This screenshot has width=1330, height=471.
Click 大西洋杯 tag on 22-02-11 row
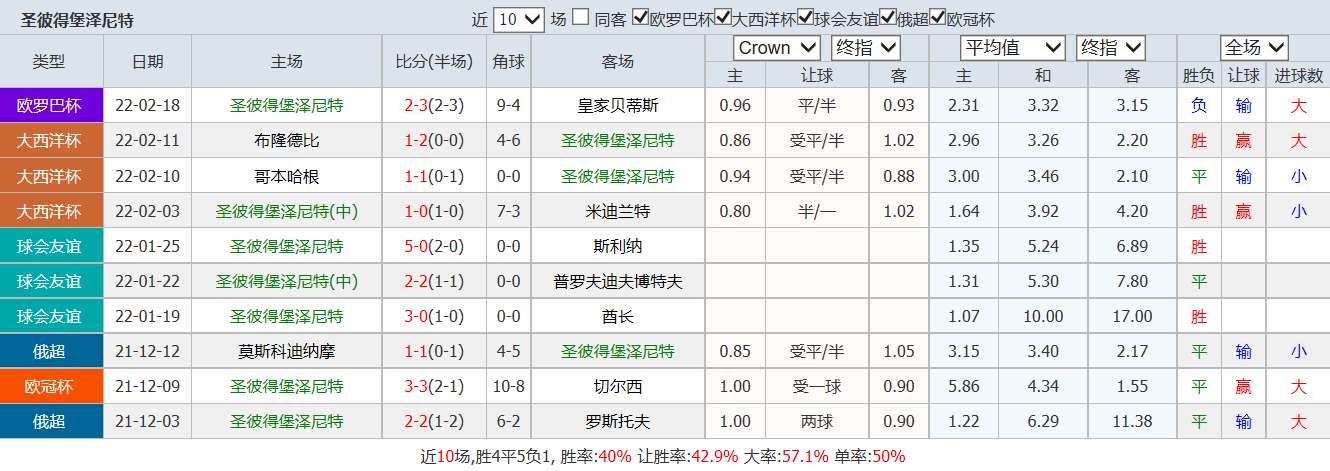49,141
